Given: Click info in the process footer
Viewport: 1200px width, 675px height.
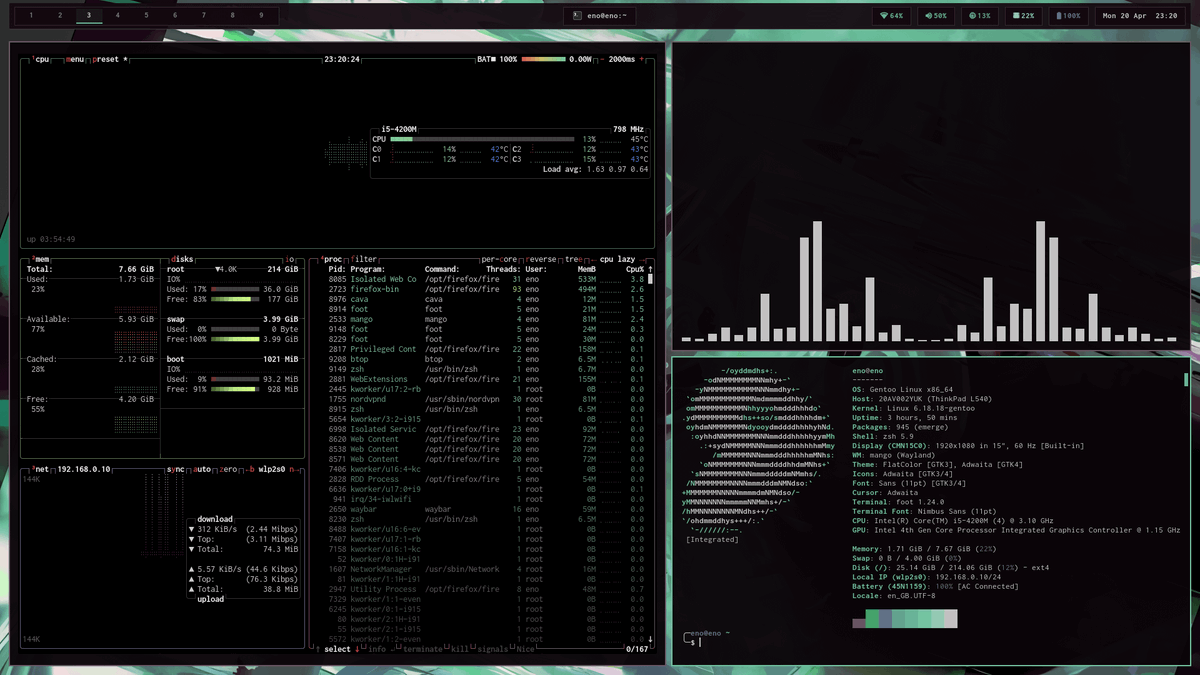Looking at the screenshot, I should (x=378, y=649).
